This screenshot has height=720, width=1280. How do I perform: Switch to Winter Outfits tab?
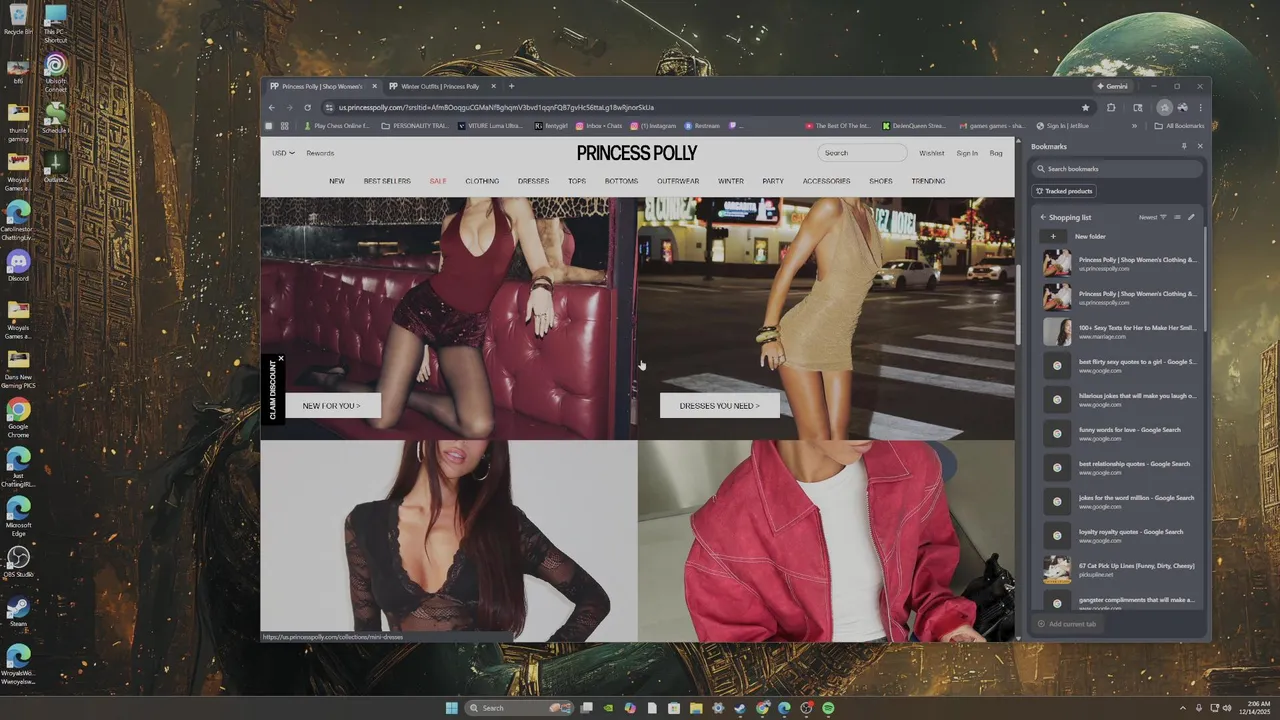click(x=440, y=86)
